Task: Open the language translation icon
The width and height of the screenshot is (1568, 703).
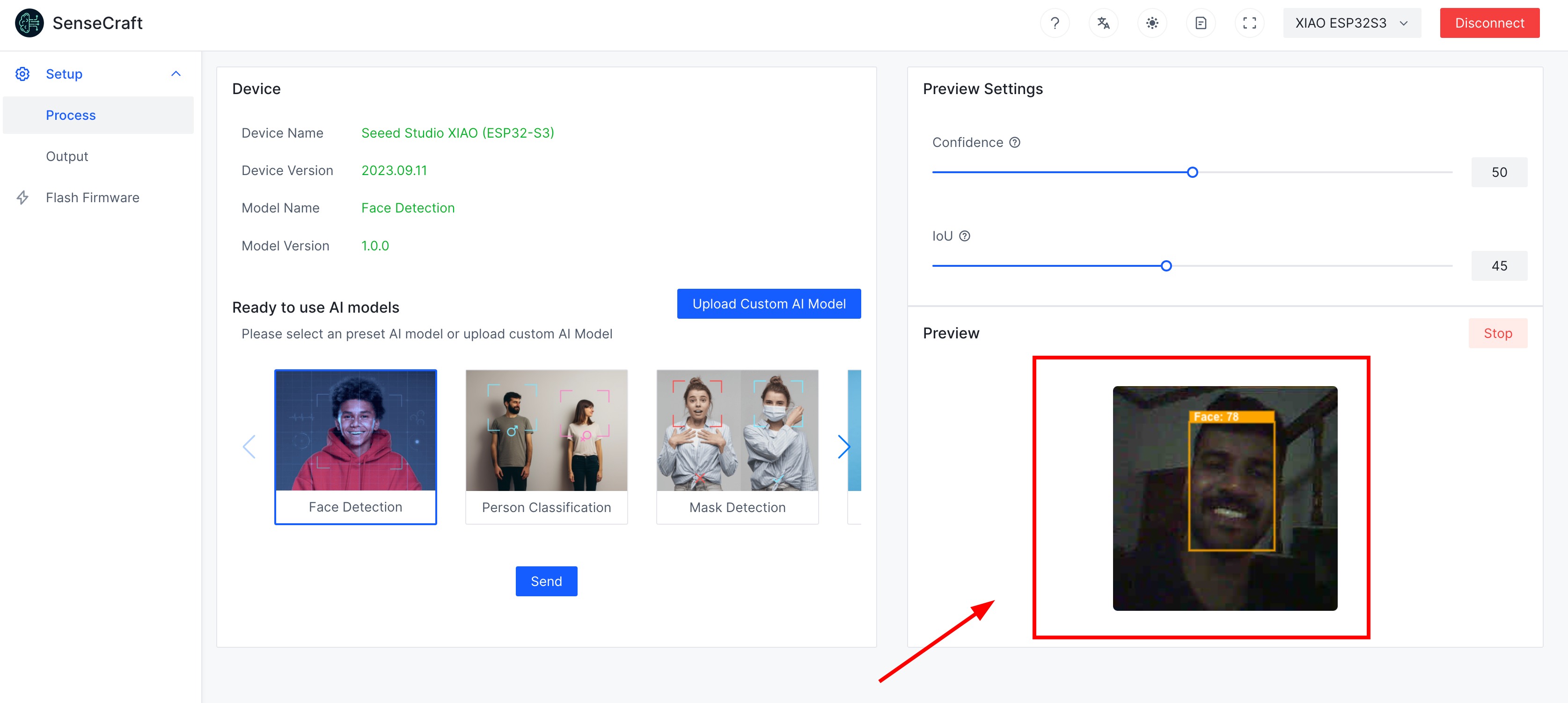Action: pyautogui.click(x=1103, y=23)
